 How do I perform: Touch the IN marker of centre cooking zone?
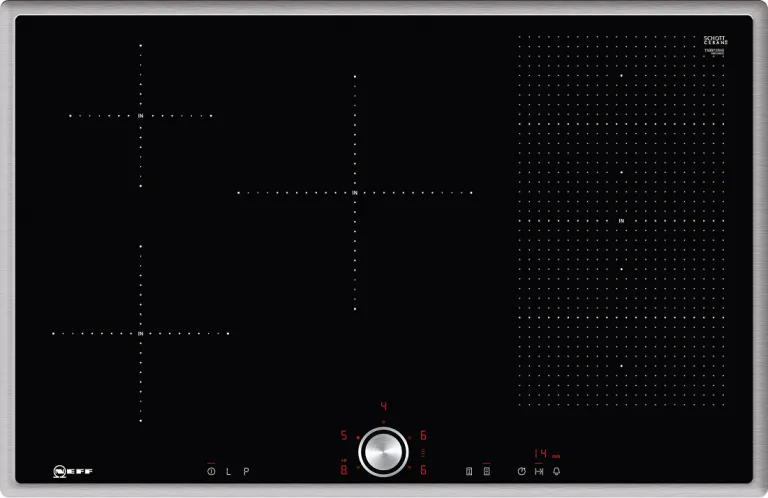tap(355, 192)
